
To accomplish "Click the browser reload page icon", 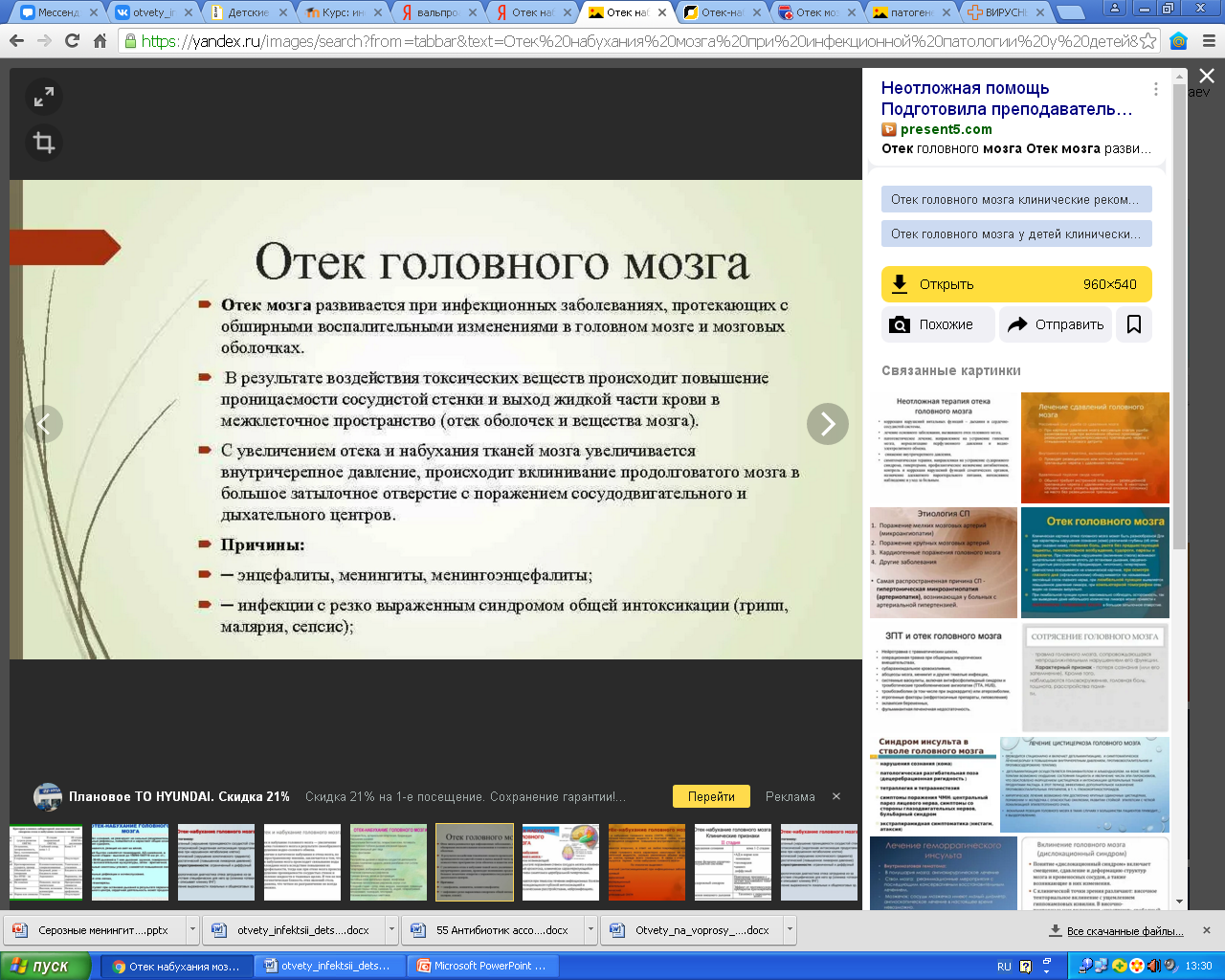I will (72, 41).
